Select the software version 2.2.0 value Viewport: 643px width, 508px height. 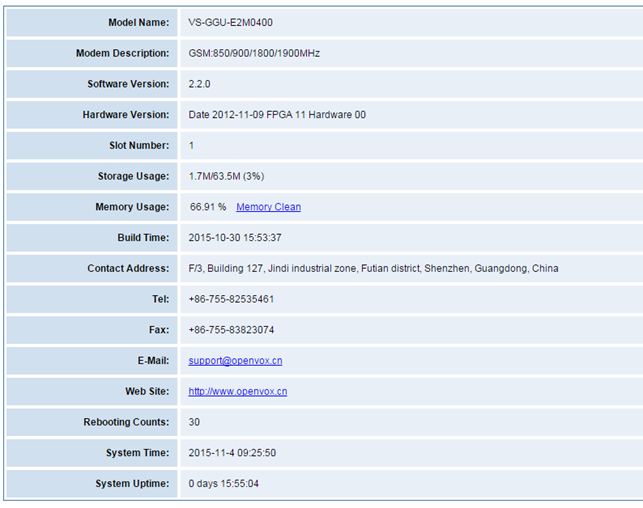coord(199,84)
